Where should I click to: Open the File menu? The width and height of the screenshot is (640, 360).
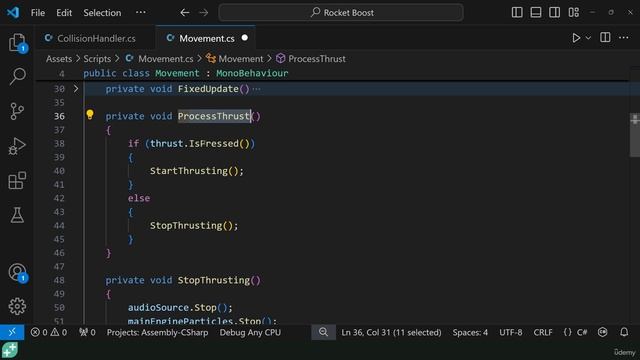point(38,13)
